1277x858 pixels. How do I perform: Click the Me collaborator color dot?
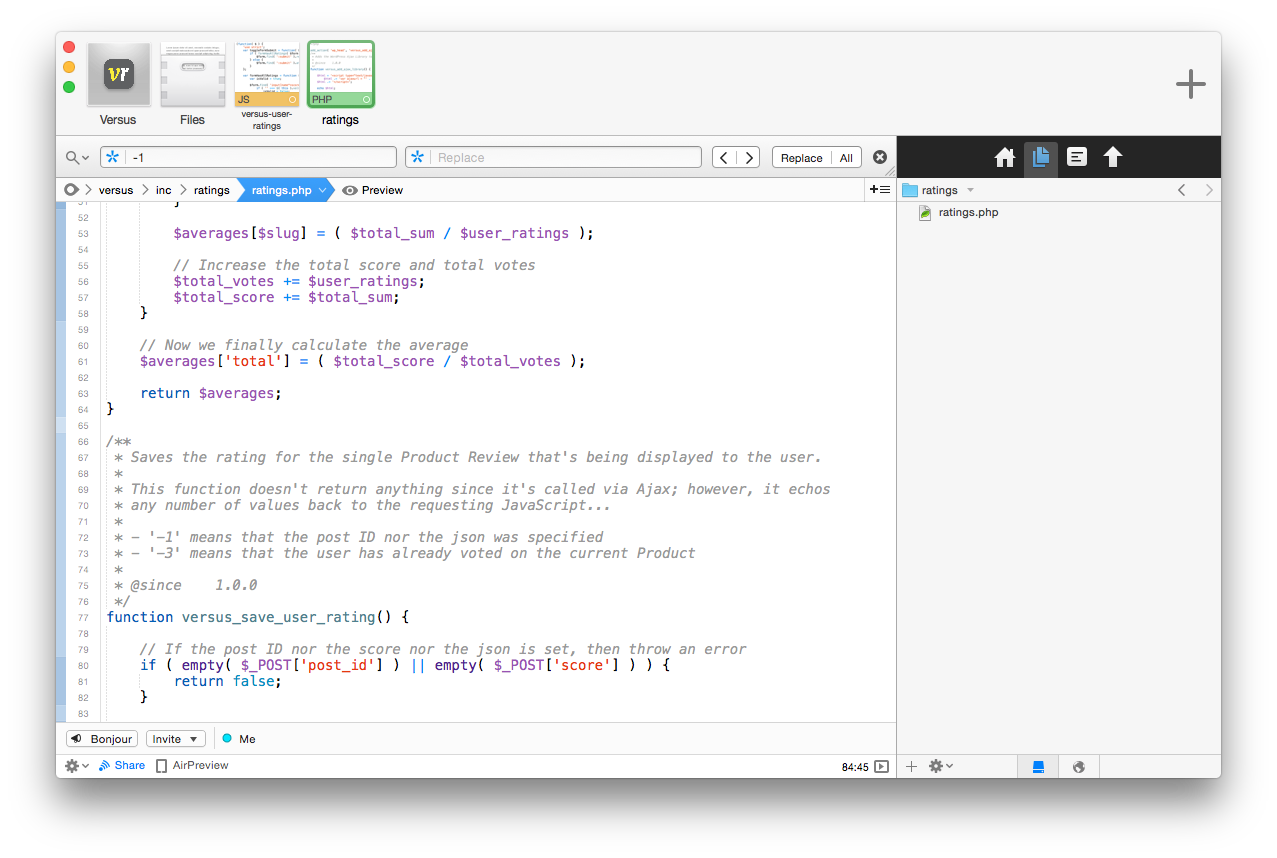click(x=227, y=738)
